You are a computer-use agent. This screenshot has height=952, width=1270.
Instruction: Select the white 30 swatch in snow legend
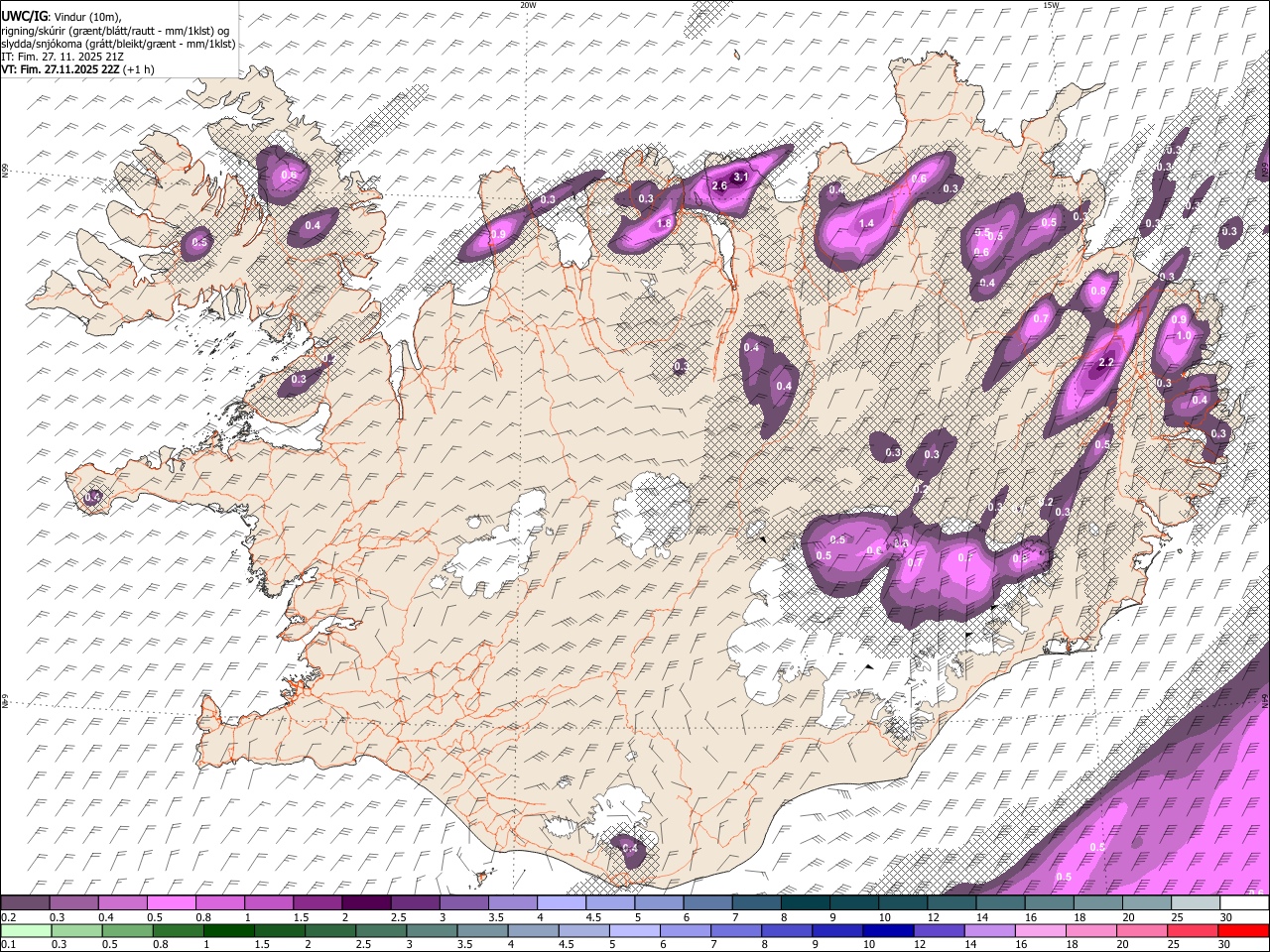[x=1244, y=903]
